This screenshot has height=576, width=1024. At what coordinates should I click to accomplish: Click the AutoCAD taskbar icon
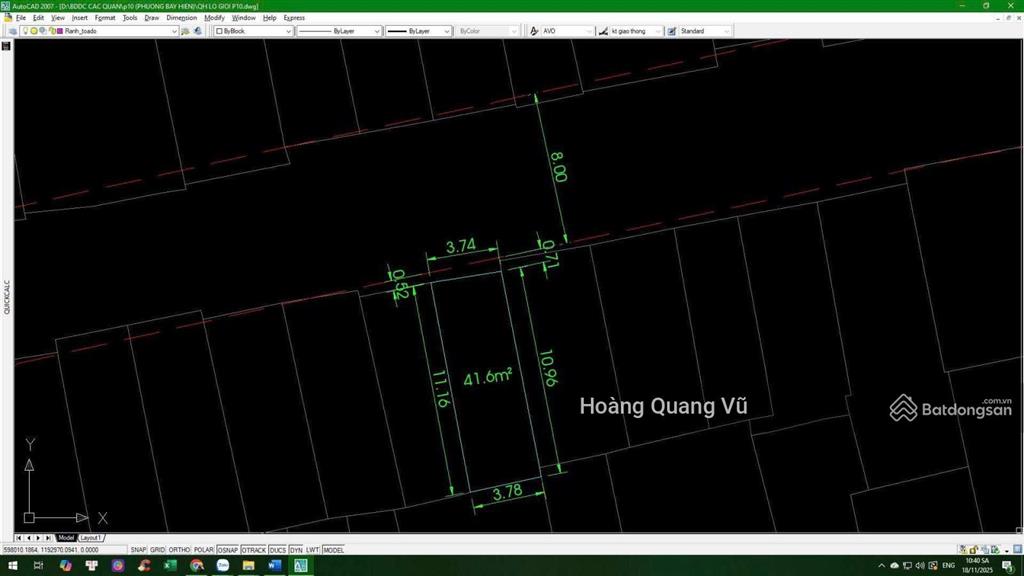point(300,566)
